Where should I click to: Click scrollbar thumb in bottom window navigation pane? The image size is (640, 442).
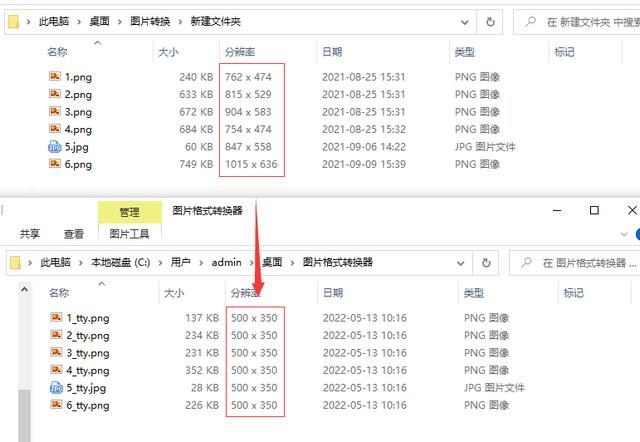coord(24,415)
